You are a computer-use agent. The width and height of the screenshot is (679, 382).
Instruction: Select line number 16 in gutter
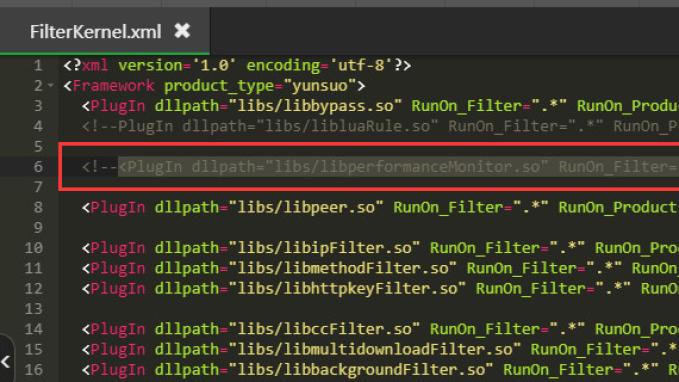coord(34,370)
